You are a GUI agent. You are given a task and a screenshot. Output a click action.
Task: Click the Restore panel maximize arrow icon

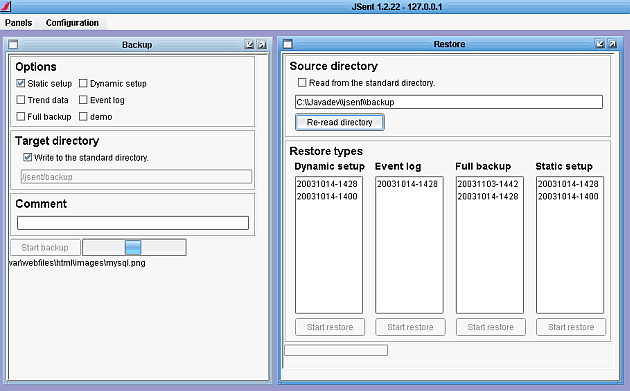click(x=612, y=44)
